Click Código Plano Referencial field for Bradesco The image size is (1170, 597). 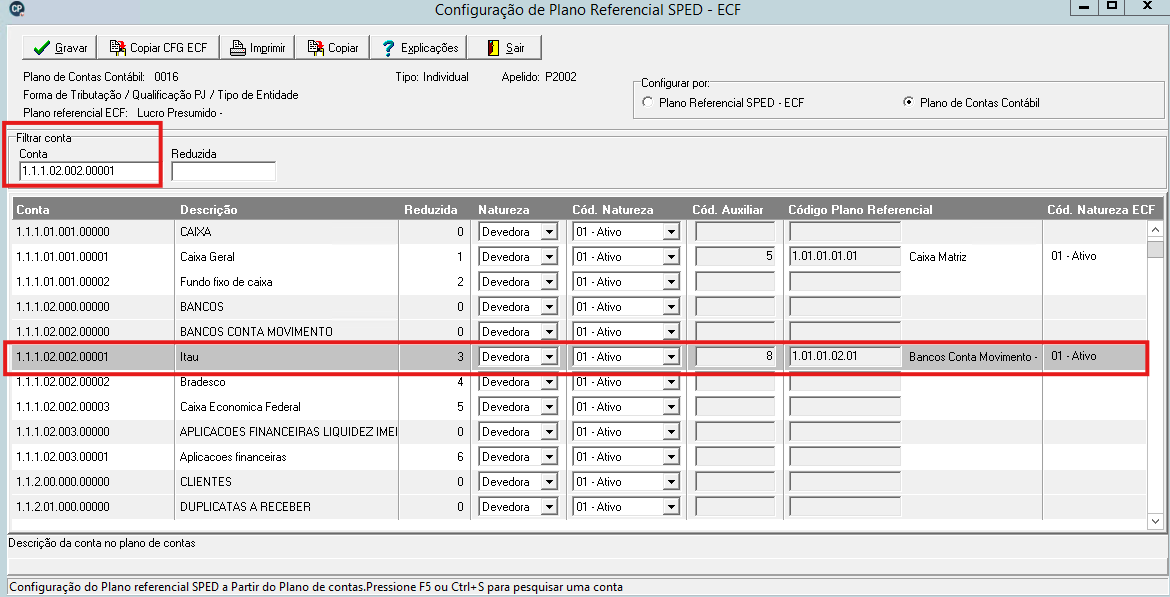click(x=845, y=381)
